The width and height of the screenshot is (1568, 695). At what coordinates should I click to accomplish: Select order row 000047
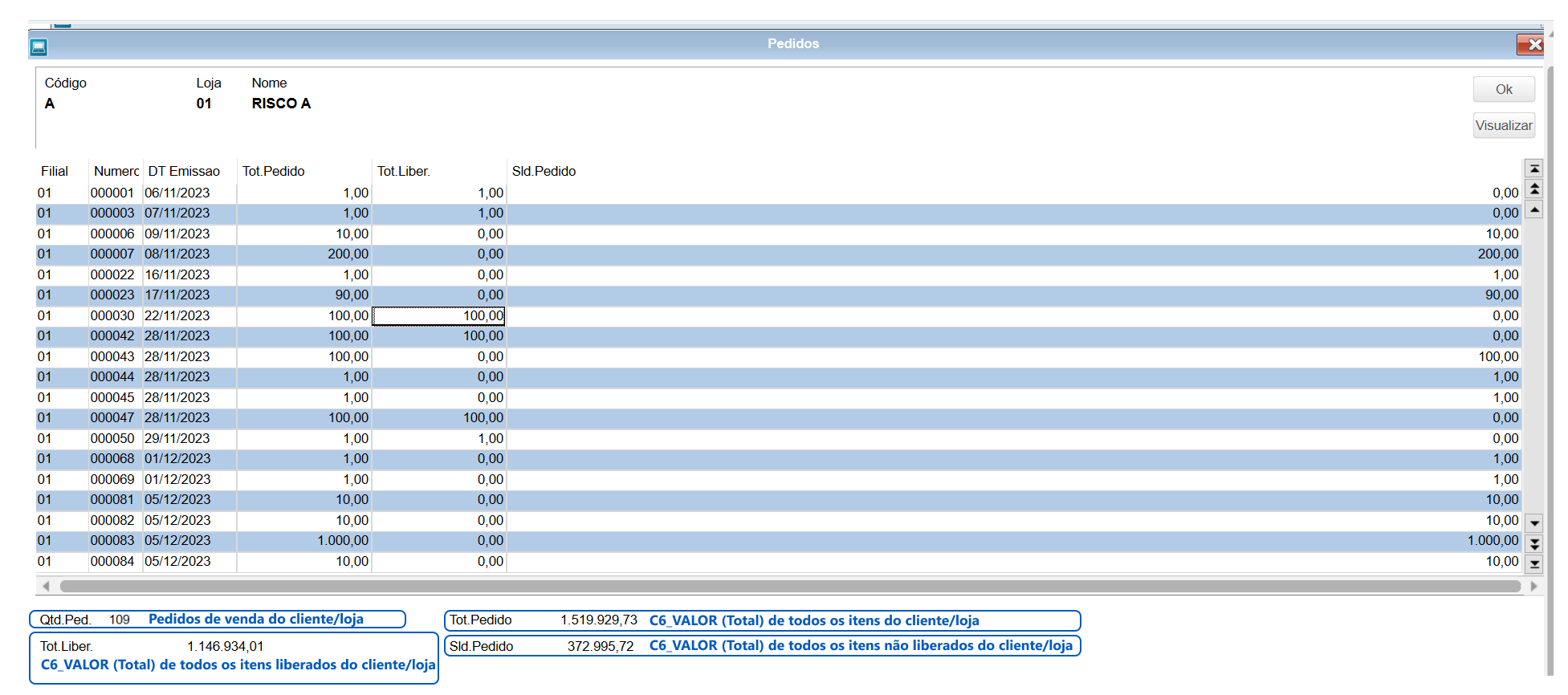pyautogui.click(x=779, y=418)
